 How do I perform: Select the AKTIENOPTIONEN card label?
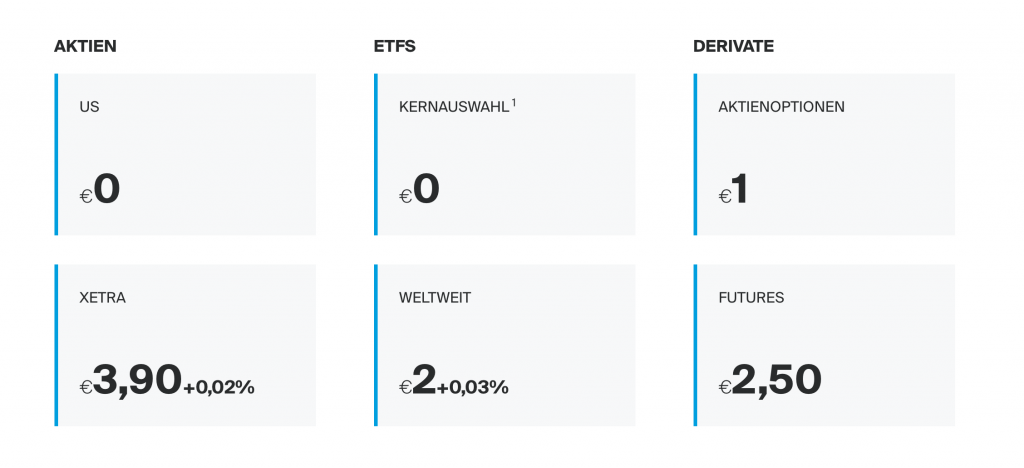pos(781,107)
